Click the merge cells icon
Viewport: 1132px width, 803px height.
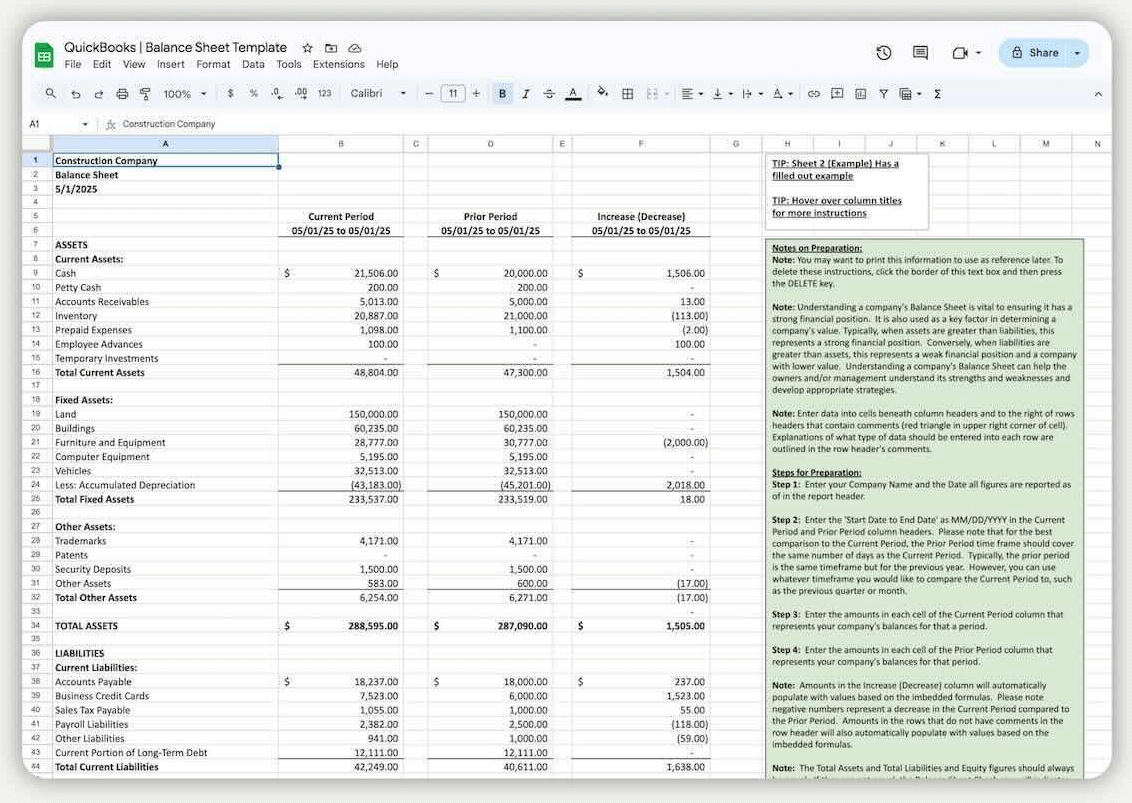(x=653, y=94)
